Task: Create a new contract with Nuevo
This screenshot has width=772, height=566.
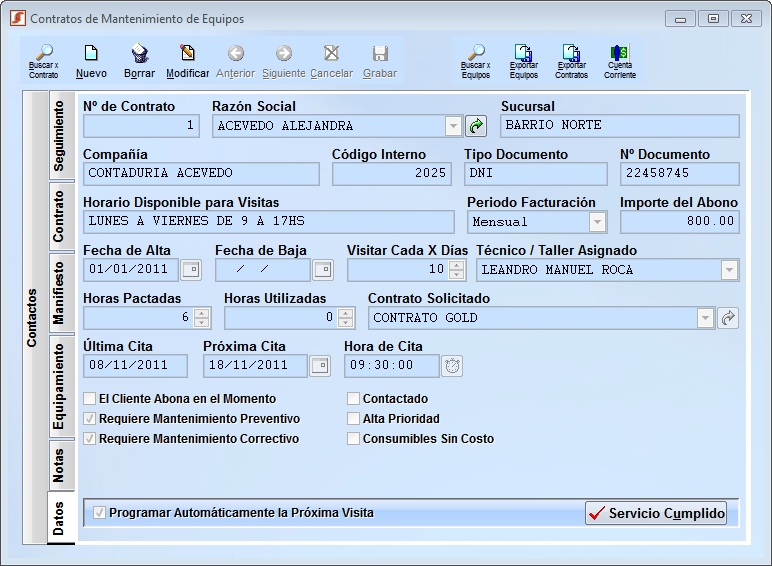Action: coord(91,61)
